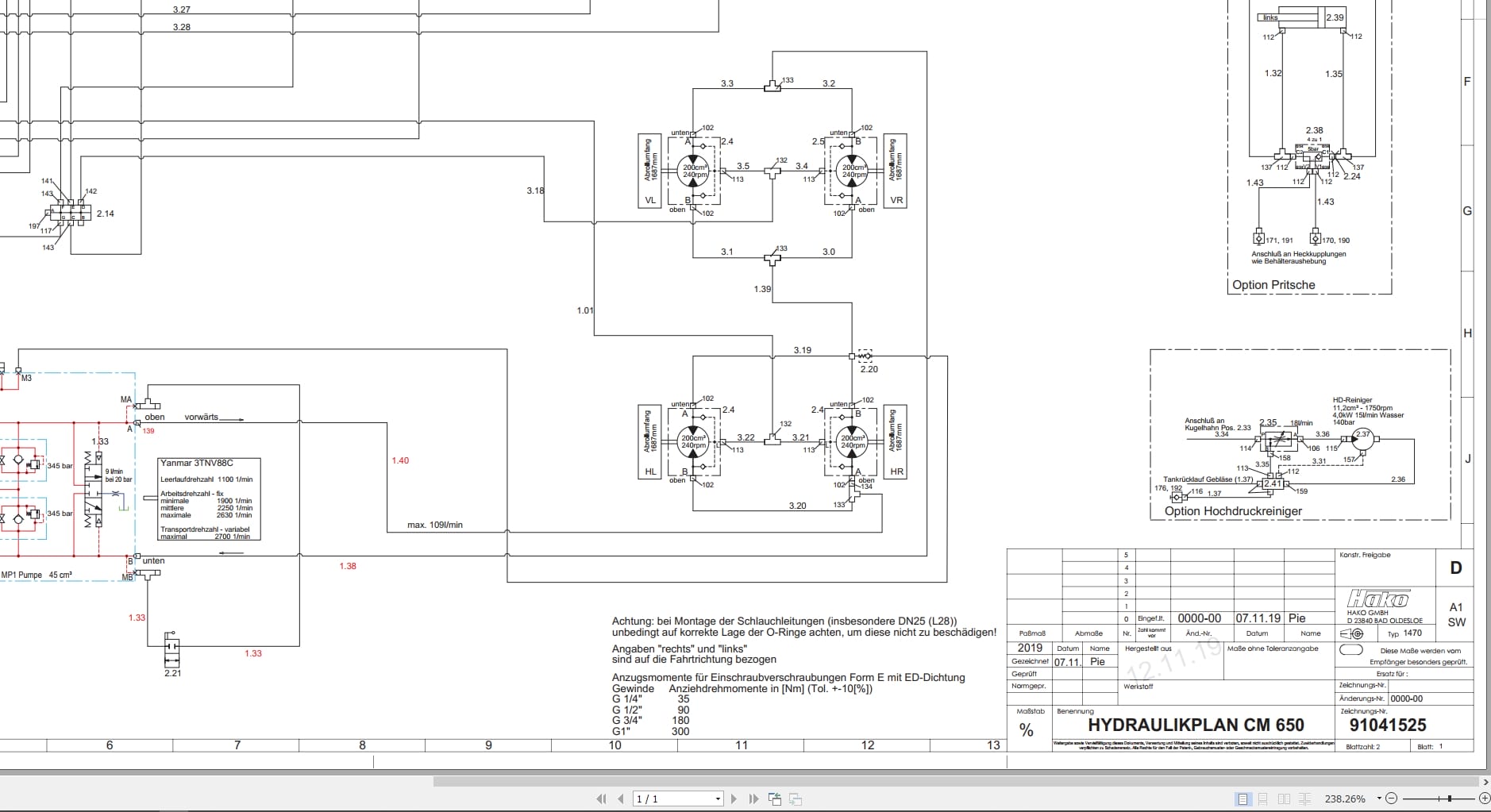Toggle the single-page view mode
The width and height of the screenshot is (1491, 812).
(1242, 799)
